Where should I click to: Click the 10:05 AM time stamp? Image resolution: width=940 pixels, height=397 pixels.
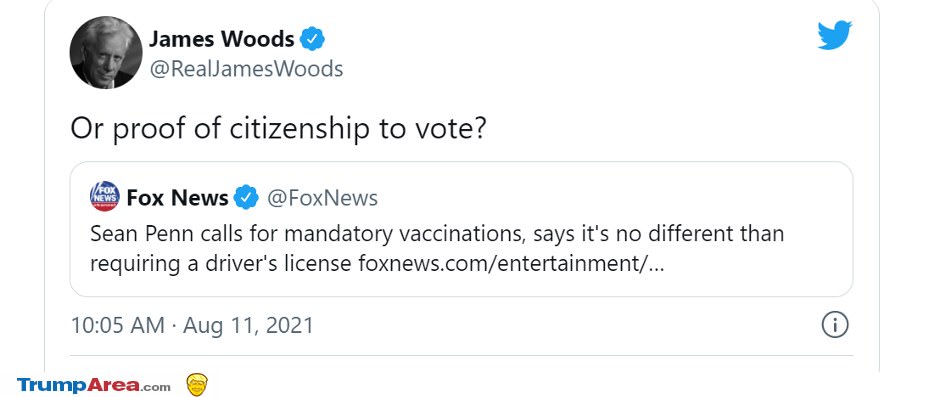coord(118,326)
